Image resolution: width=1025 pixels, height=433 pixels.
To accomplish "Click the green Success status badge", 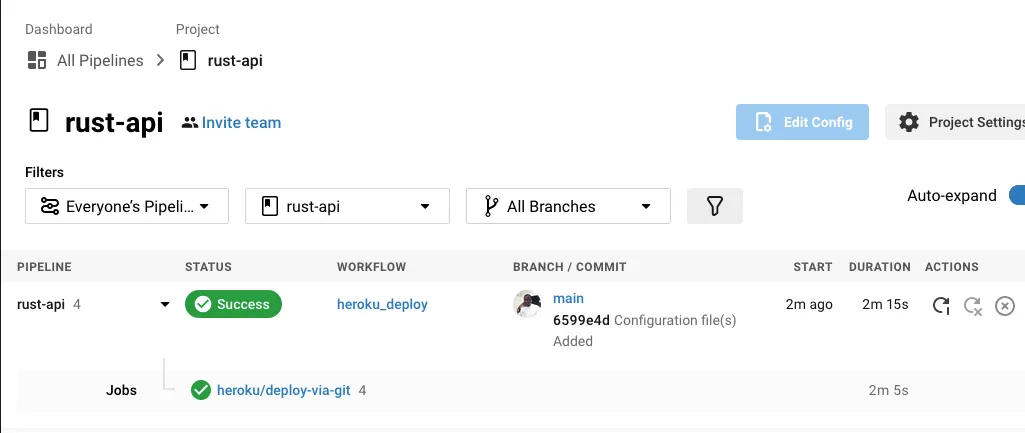I will [x=233, y=304].
